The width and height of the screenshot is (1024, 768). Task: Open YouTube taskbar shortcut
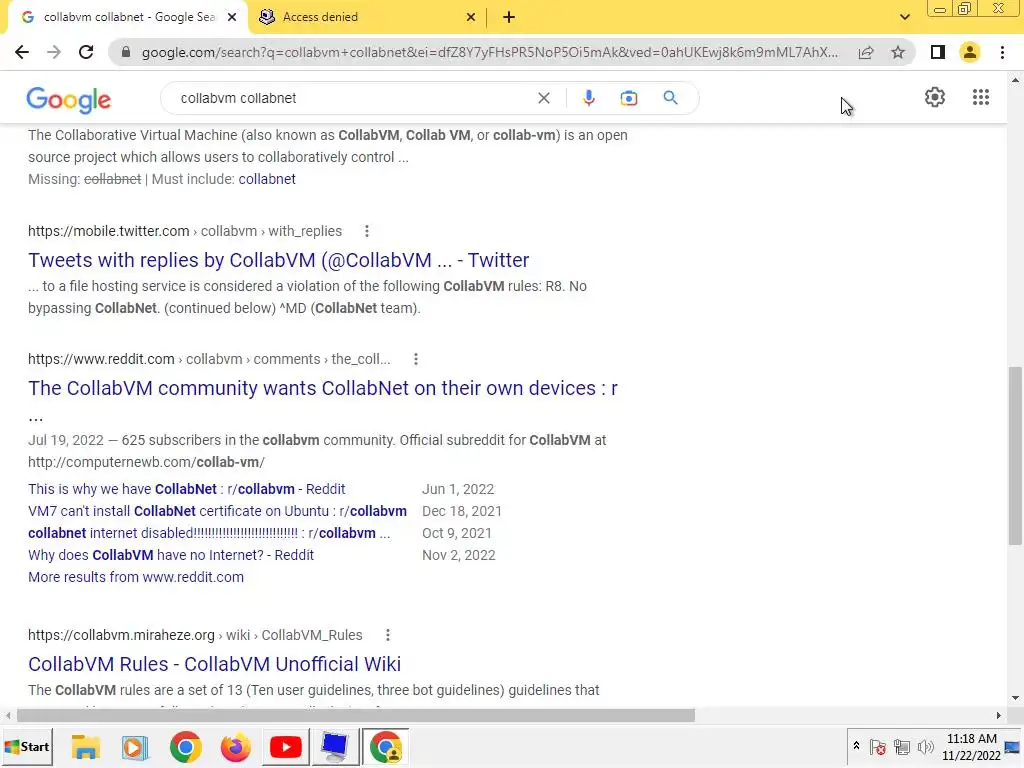285,746
